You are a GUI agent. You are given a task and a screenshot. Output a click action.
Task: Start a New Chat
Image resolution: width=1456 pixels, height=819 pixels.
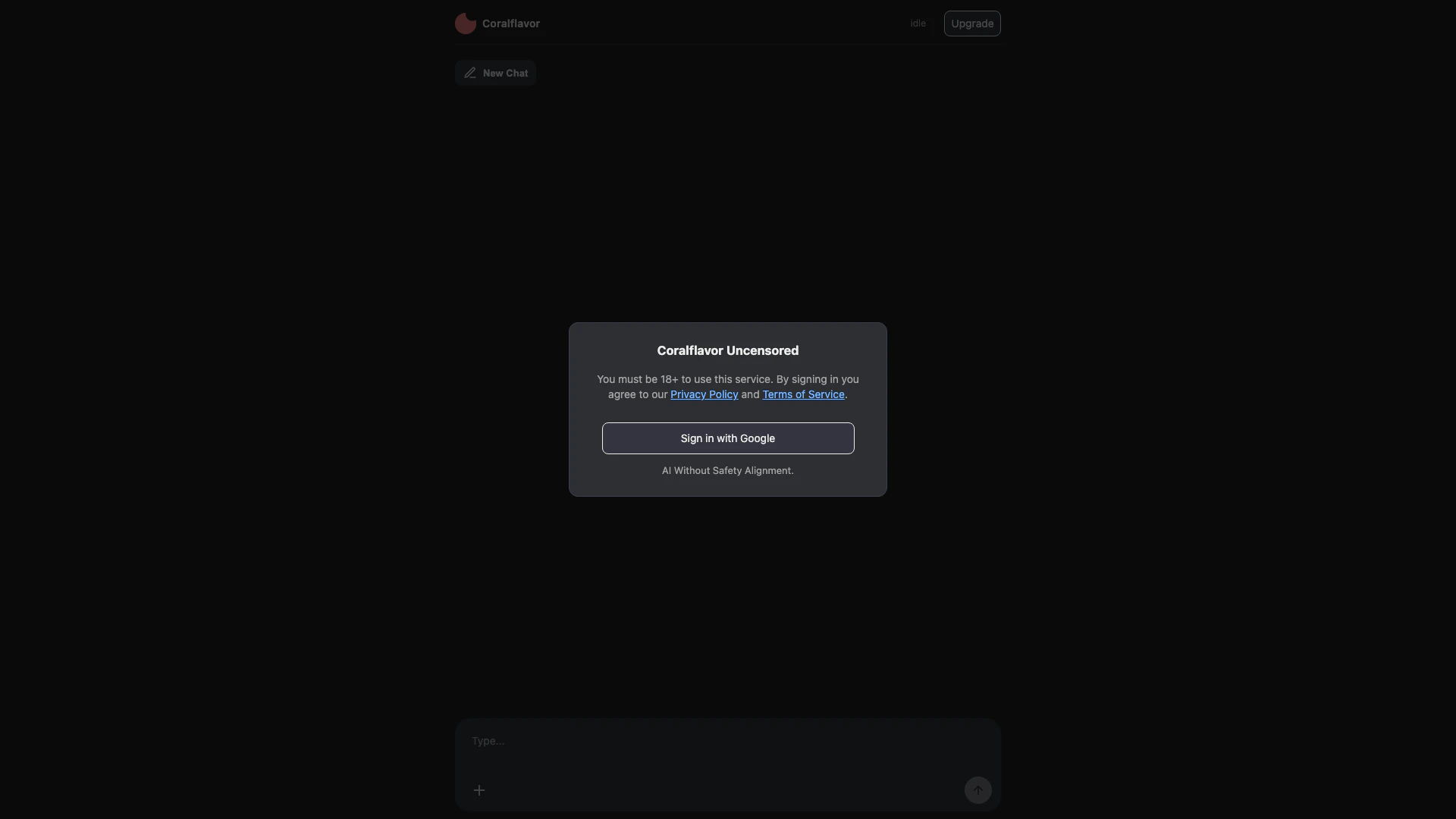coord(496,73)
